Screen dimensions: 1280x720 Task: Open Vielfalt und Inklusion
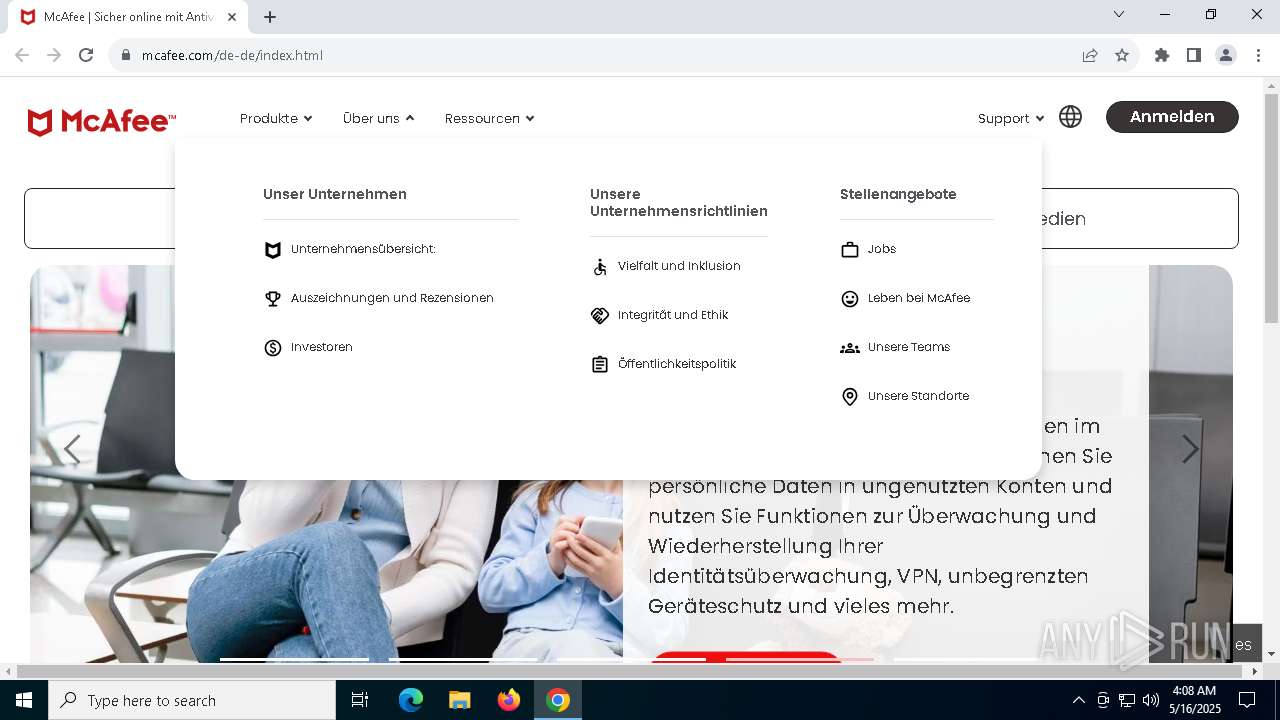[679, 266]
